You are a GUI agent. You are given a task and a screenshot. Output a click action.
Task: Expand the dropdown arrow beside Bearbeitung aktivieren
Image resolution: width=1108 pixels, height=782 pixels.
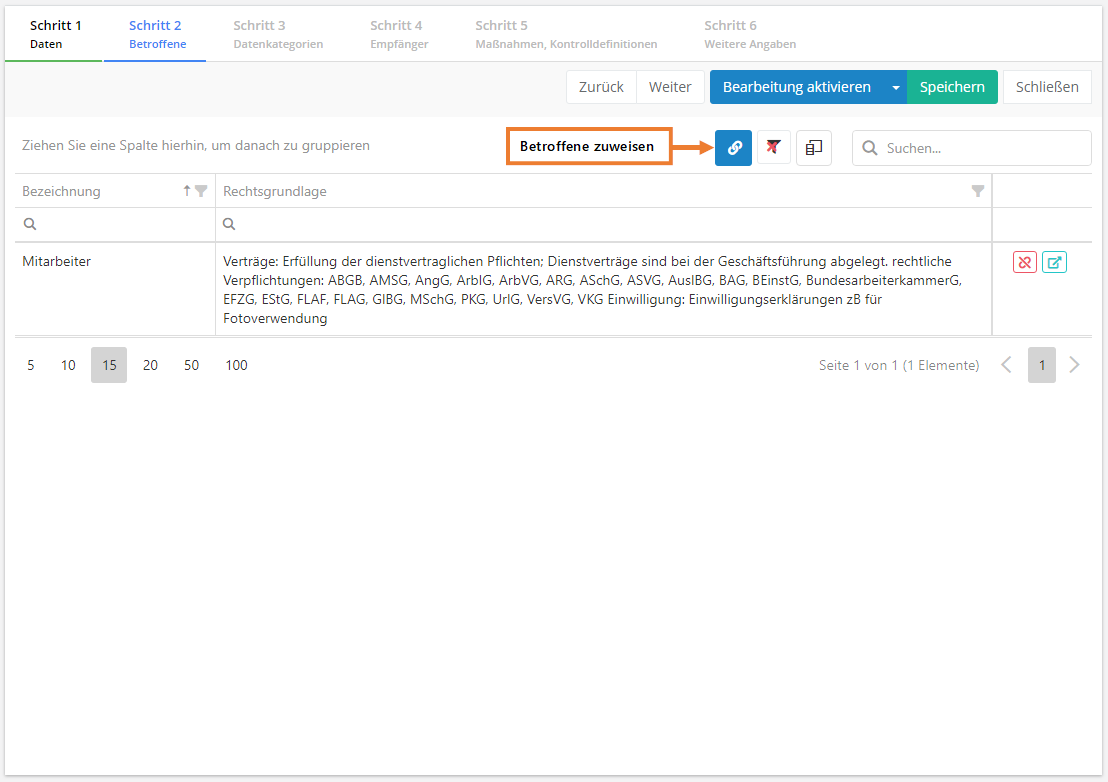(x=896, y=87)
